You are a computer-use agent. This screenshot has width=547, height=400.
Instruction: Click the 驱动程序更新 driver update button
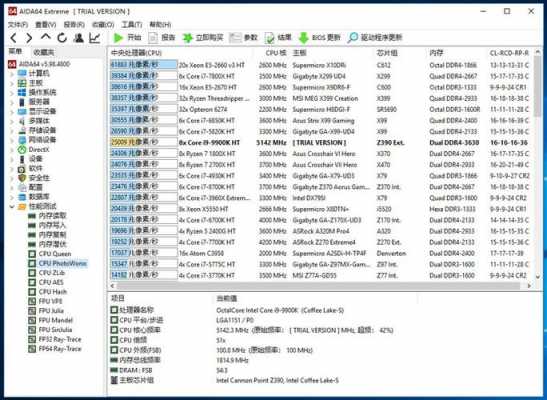tap(375, 37)
